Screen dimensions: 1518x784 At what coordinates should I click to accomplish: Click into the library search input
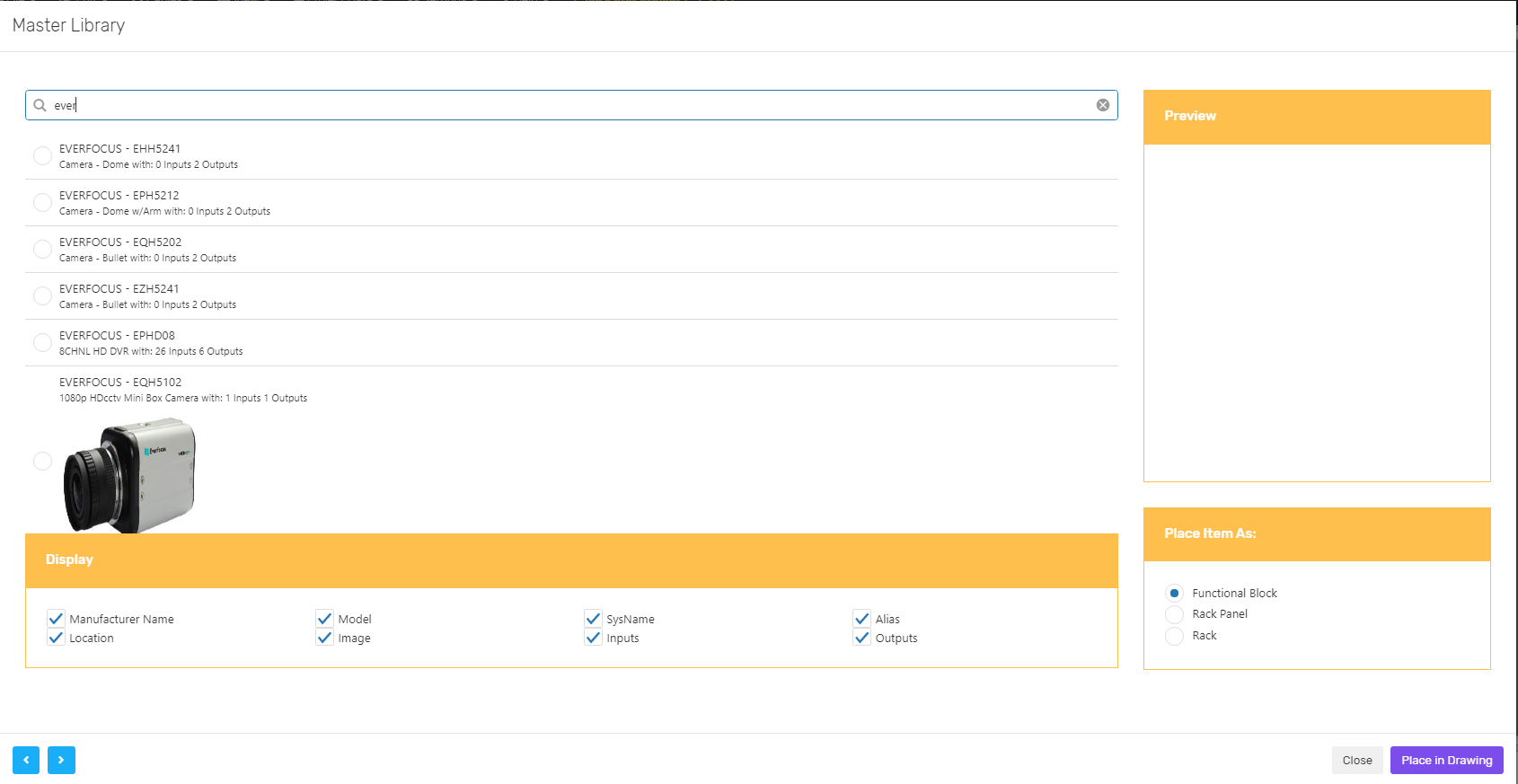tap(571, 105)
